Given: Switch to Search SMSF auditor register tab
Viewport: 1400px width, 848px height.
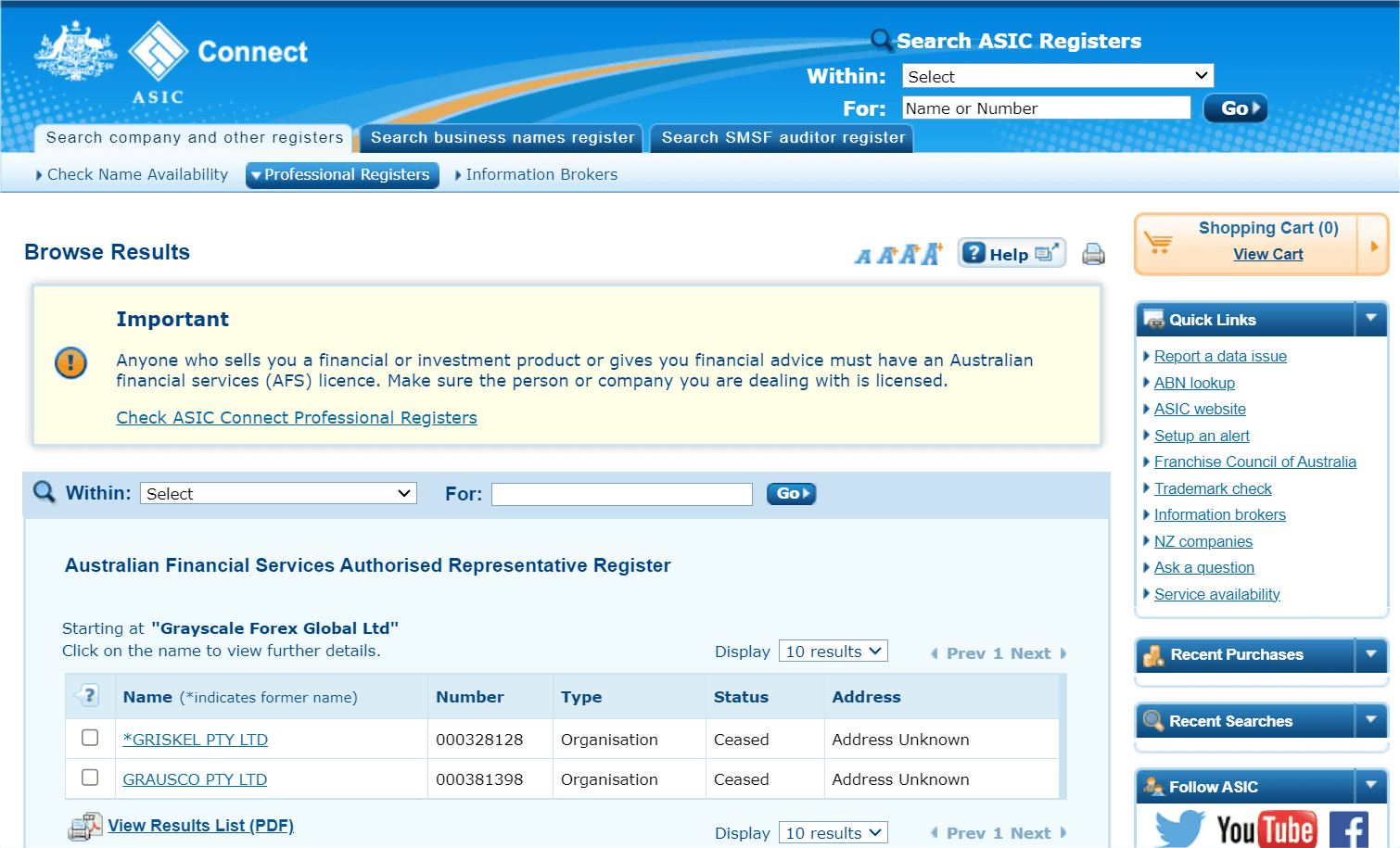Looking at the screenshot, I should point(783,138).
